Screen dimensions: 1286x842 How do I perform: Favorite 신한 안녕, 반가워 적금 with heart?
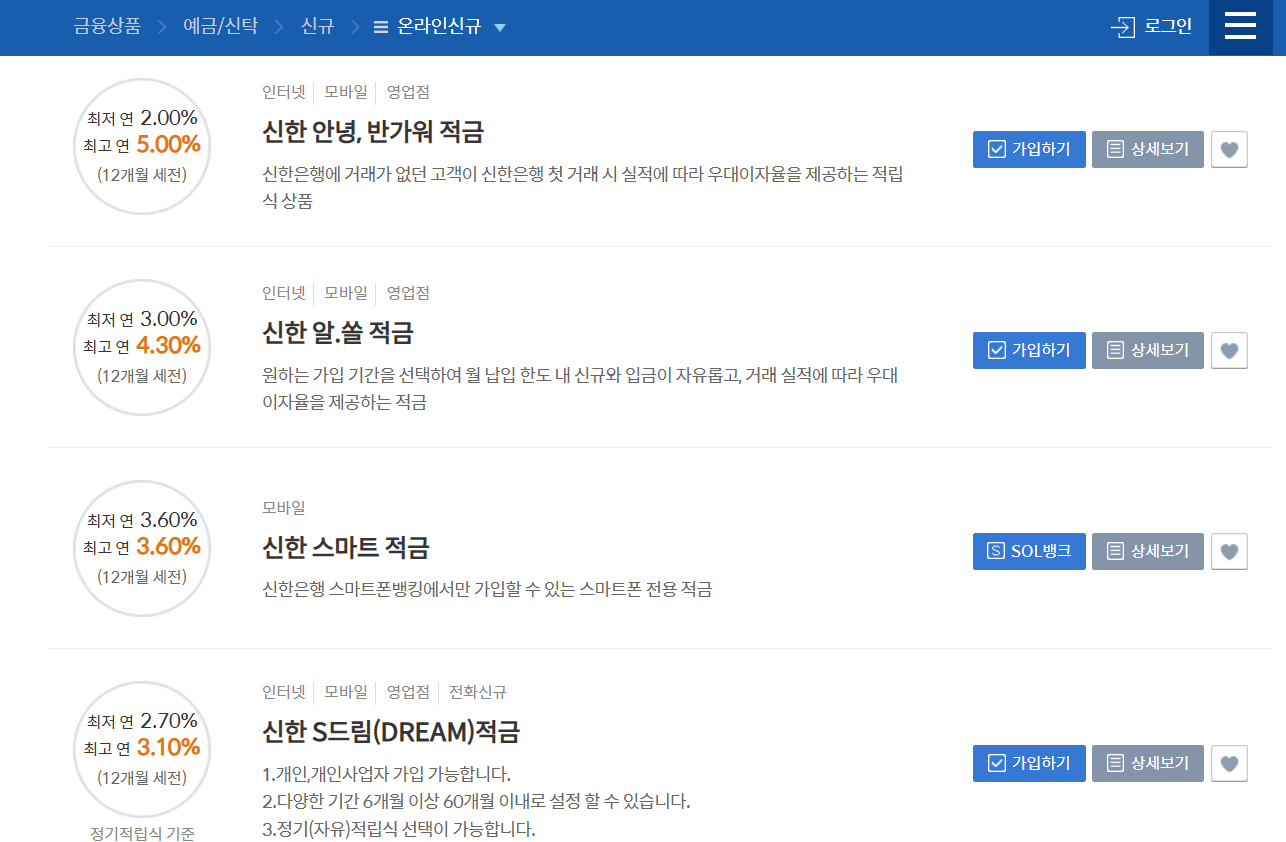1230,150
